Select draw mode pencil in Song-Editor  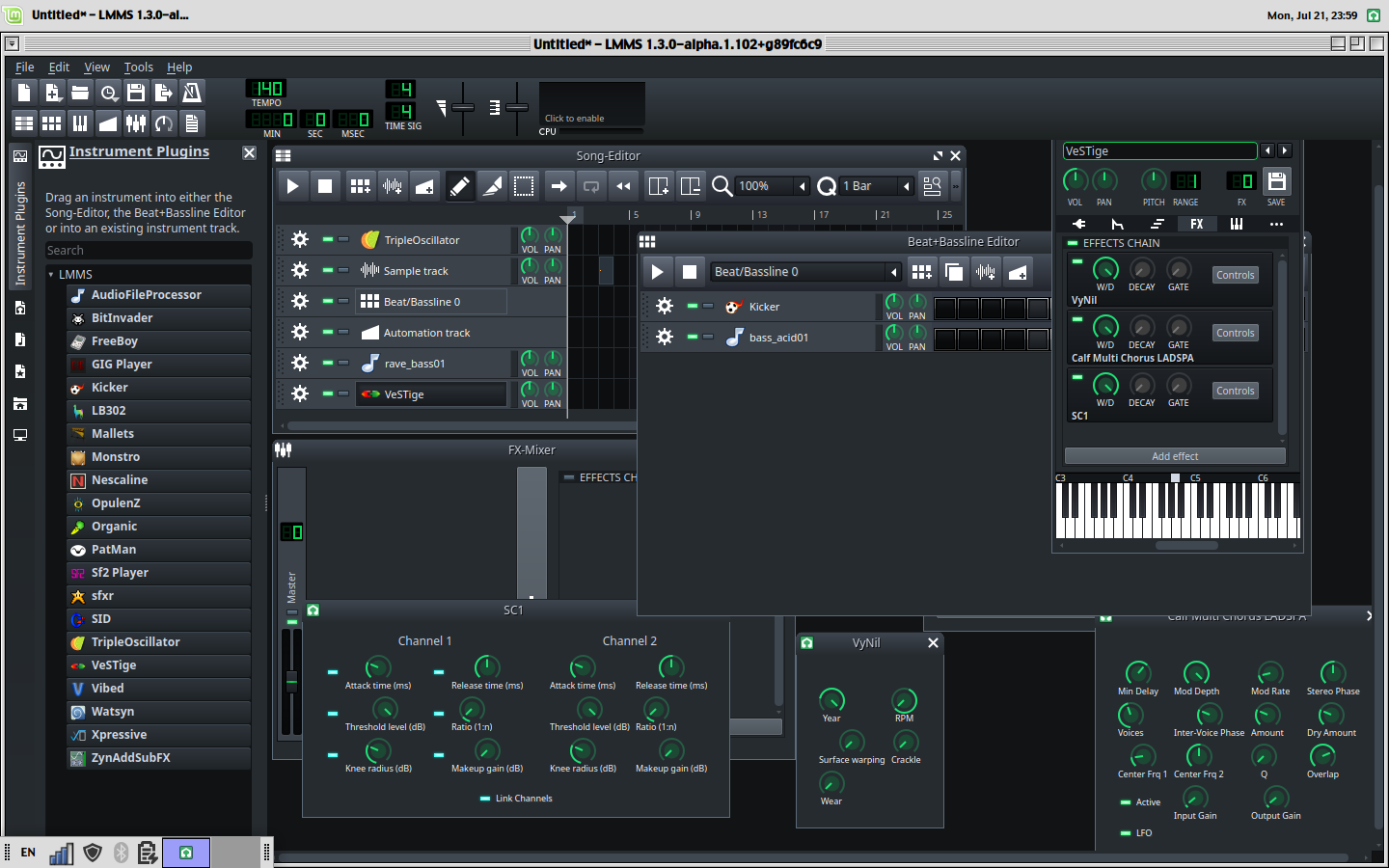460,186
